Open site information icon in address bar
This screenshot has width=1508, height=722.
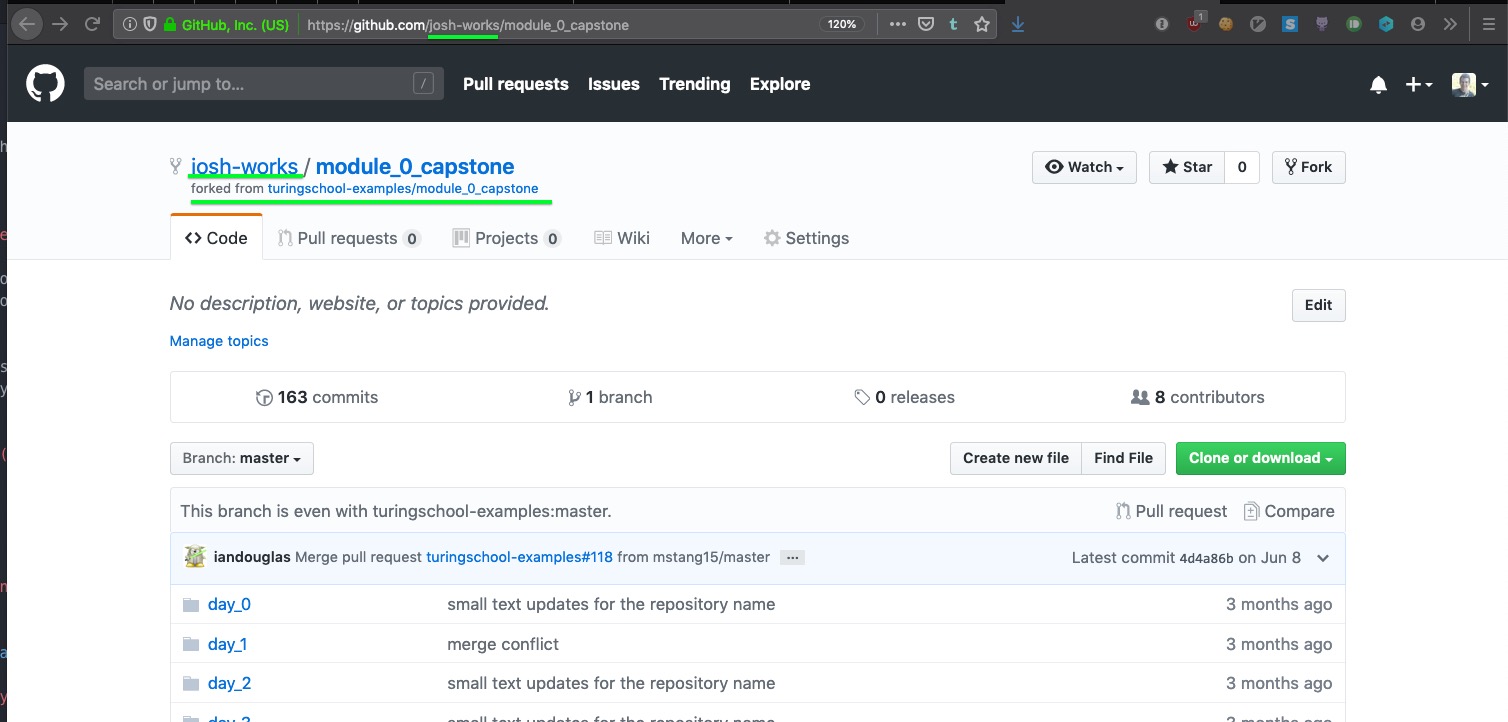click(130, 25)
